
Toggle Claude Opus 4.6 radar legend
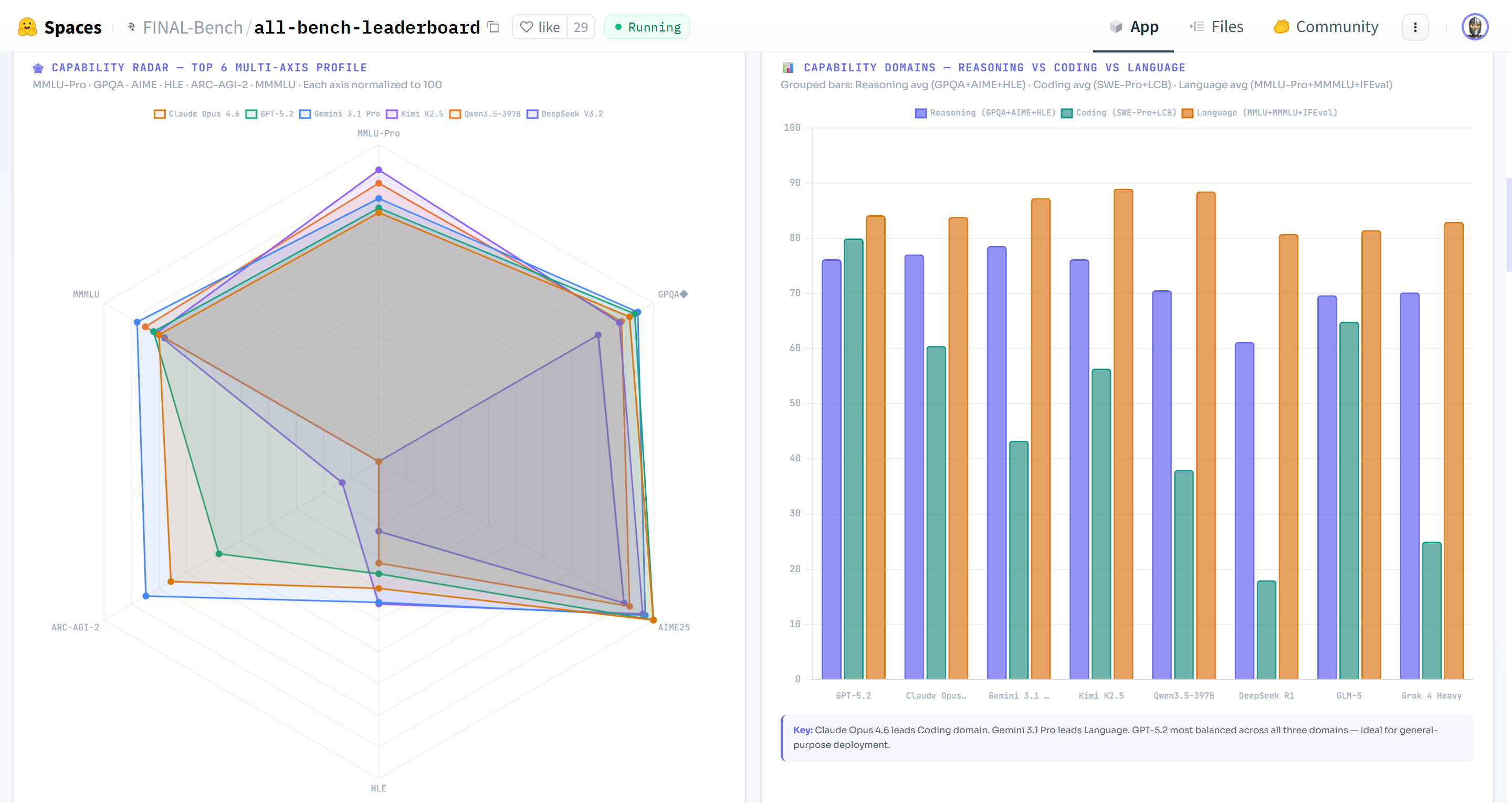pyautogui.click(x=197, y=114)
